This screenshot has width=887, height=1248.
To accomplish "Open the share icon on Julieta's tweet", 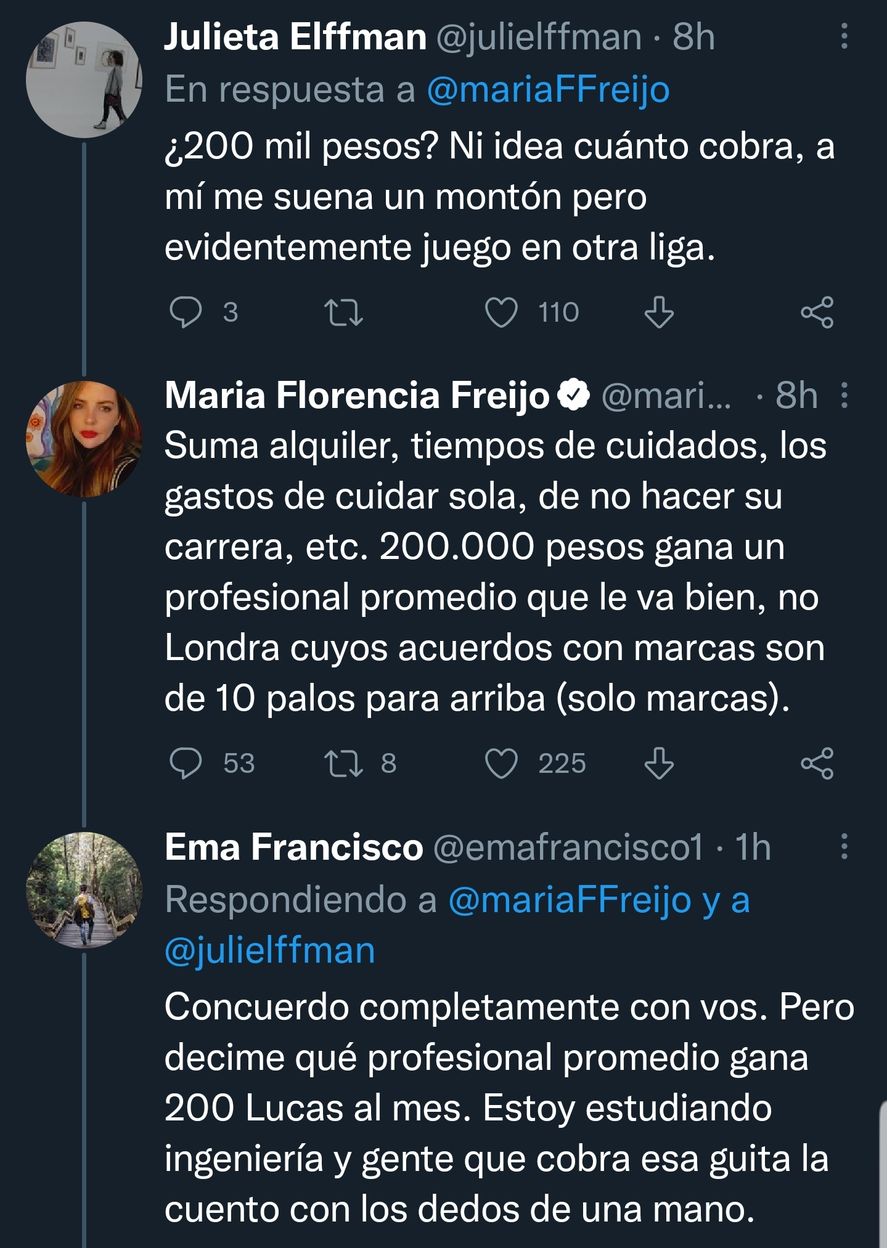I will point(818,312).
